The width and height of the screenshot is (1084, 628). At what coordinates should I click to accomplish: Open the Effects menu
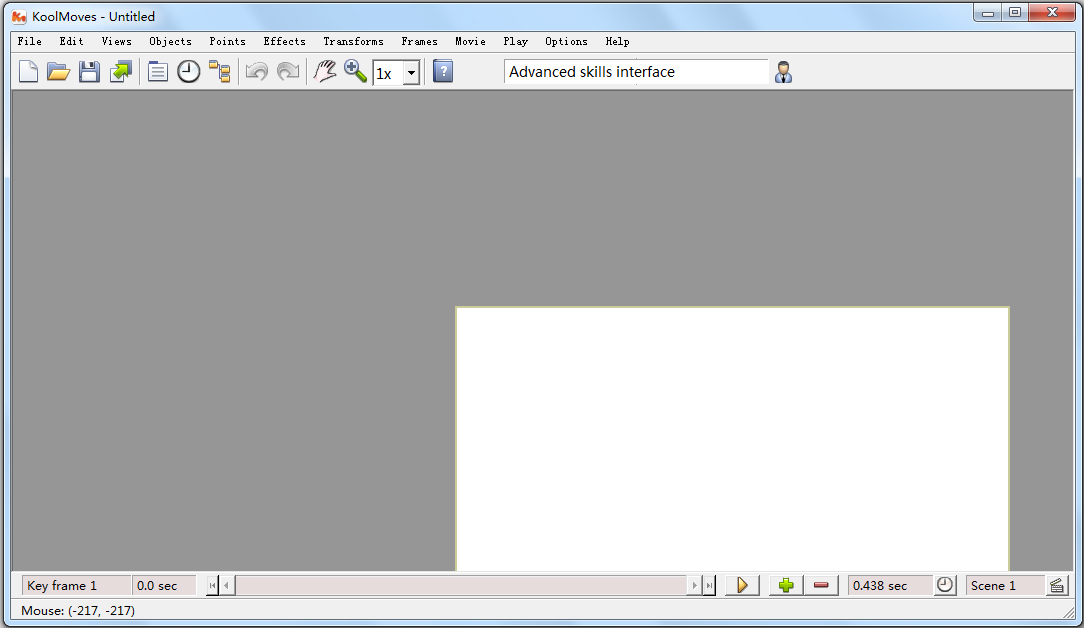click(x=284, y=41)
